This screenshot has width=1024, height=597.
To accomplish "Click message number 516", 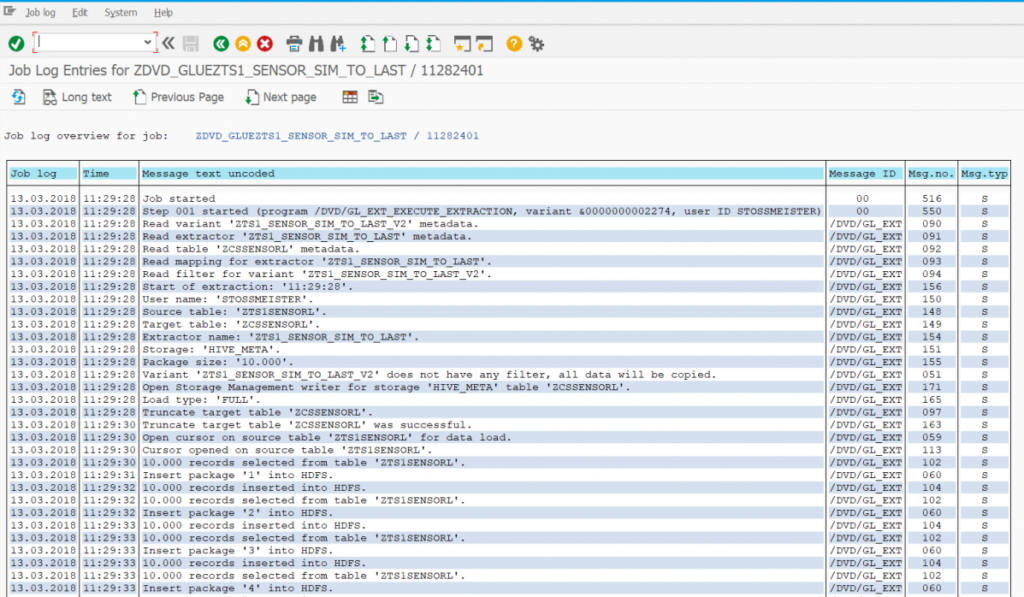I will click(x=931, y=199).
